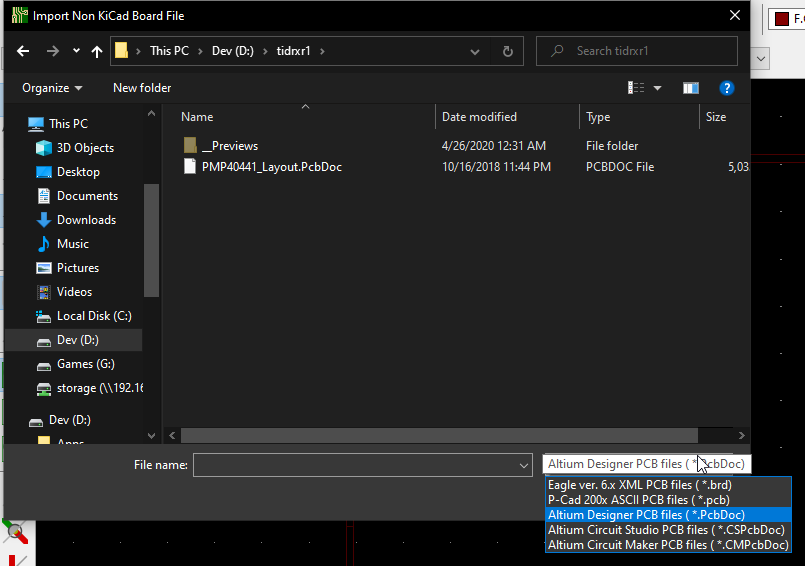Select PMP40441_Layout.PcbDoc file
The image size is (805, 566).
coord(272,167)
